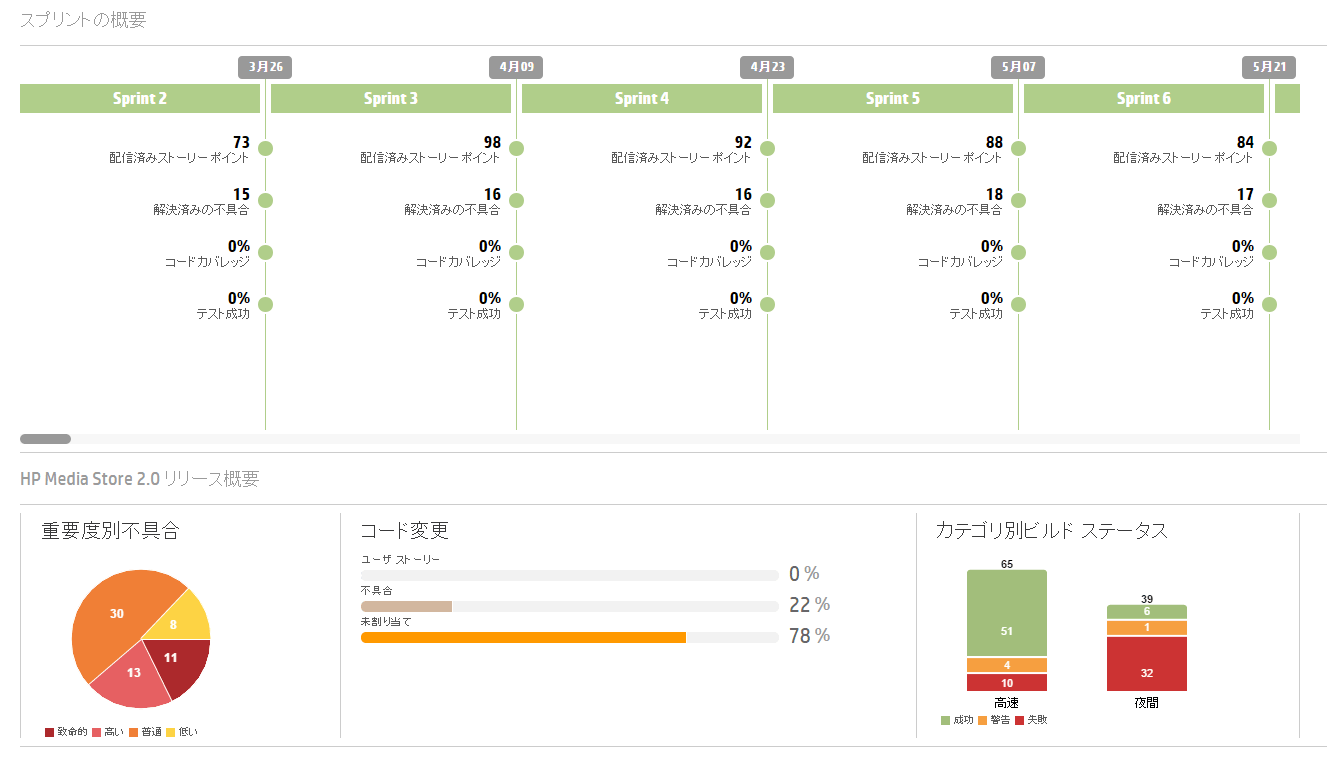Click the 4月23 date marker

(x=767, y=67)
